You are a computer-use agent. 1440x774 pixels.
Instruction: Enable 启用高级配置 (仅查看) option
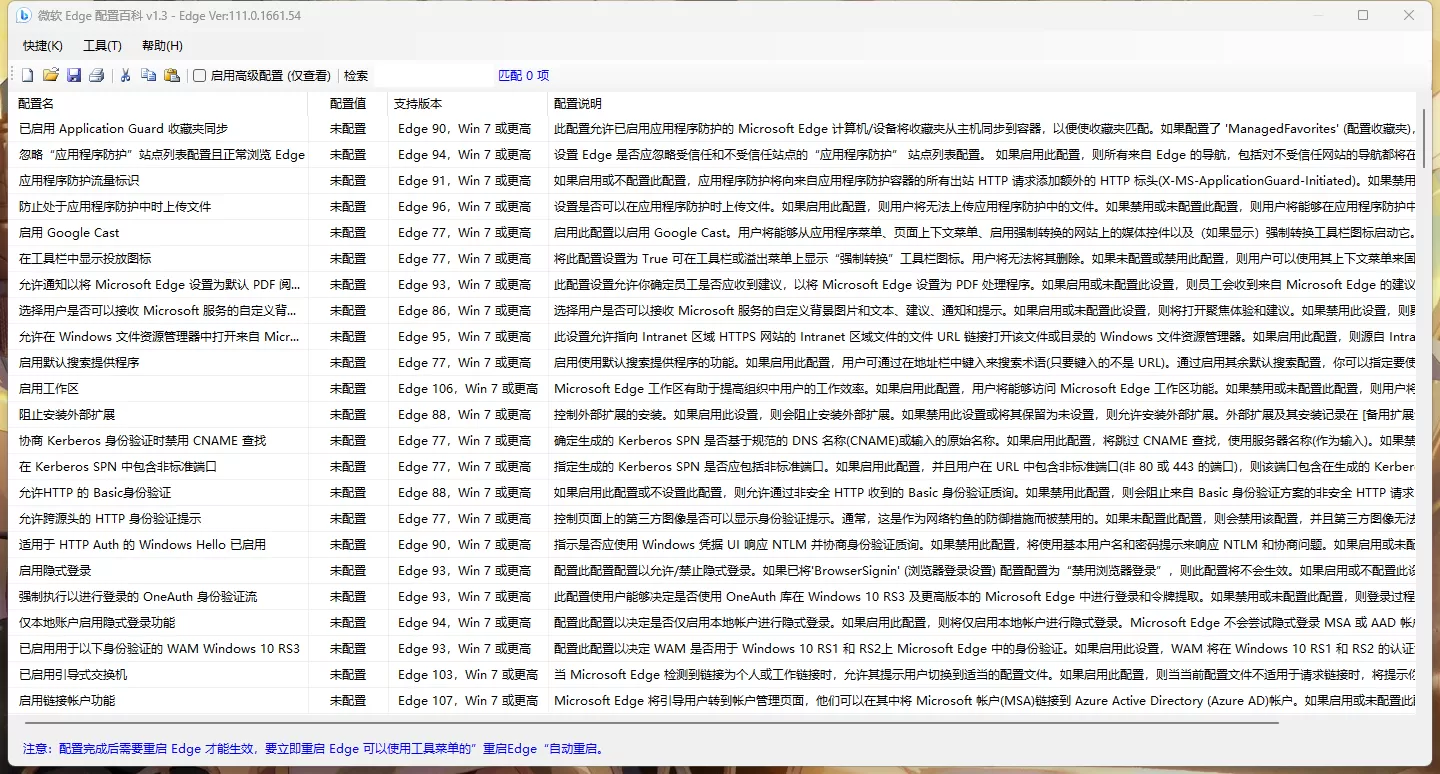pos(199,74)
